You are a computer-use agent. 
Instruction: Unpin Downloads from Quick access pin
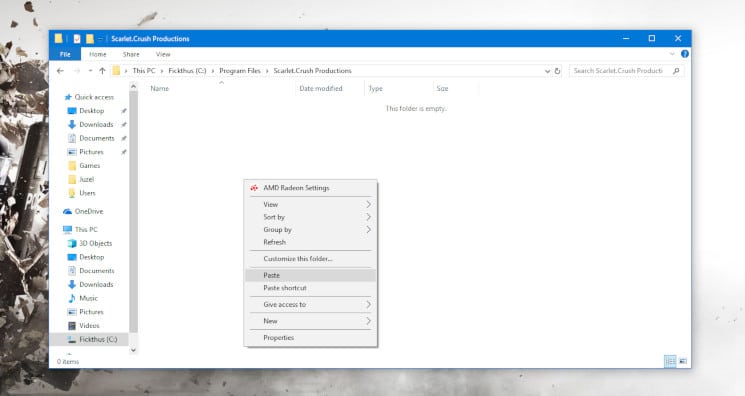pos(124,125)
